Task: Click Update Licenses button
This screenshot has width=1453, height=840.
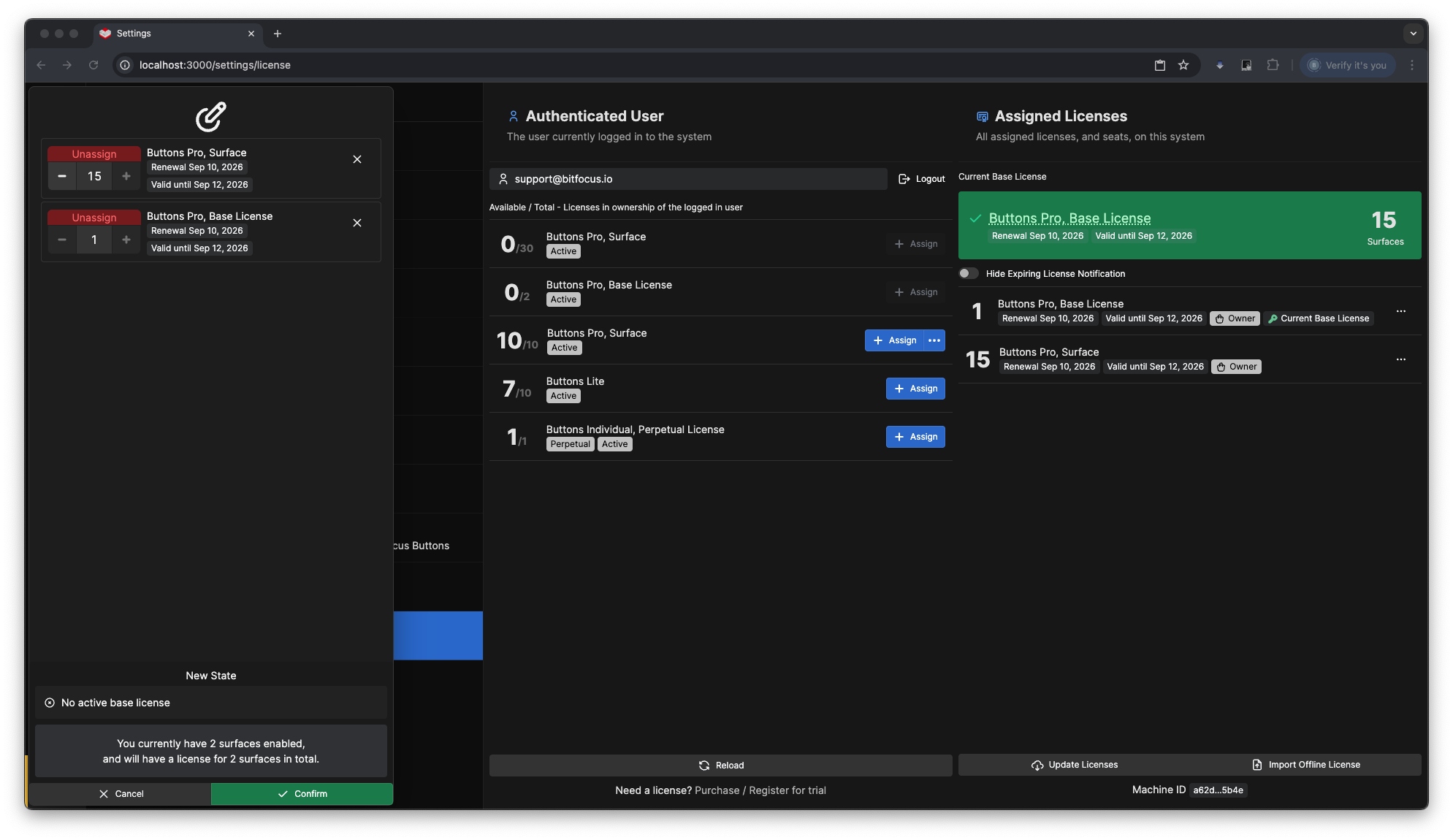Action: tap(1074, 765)
